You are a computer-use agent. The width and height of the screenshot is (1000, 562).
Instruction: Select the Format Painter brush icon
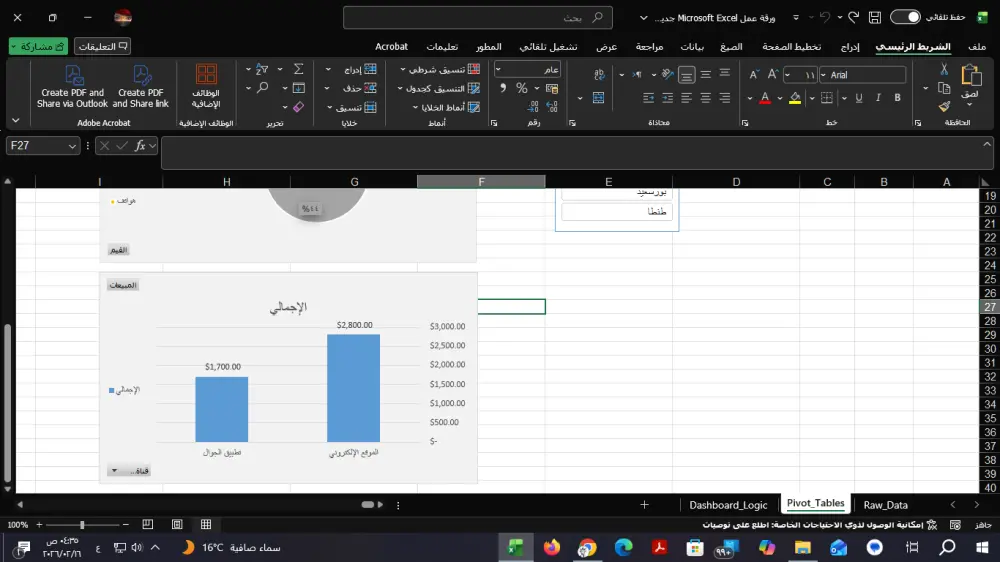(944, 107)
